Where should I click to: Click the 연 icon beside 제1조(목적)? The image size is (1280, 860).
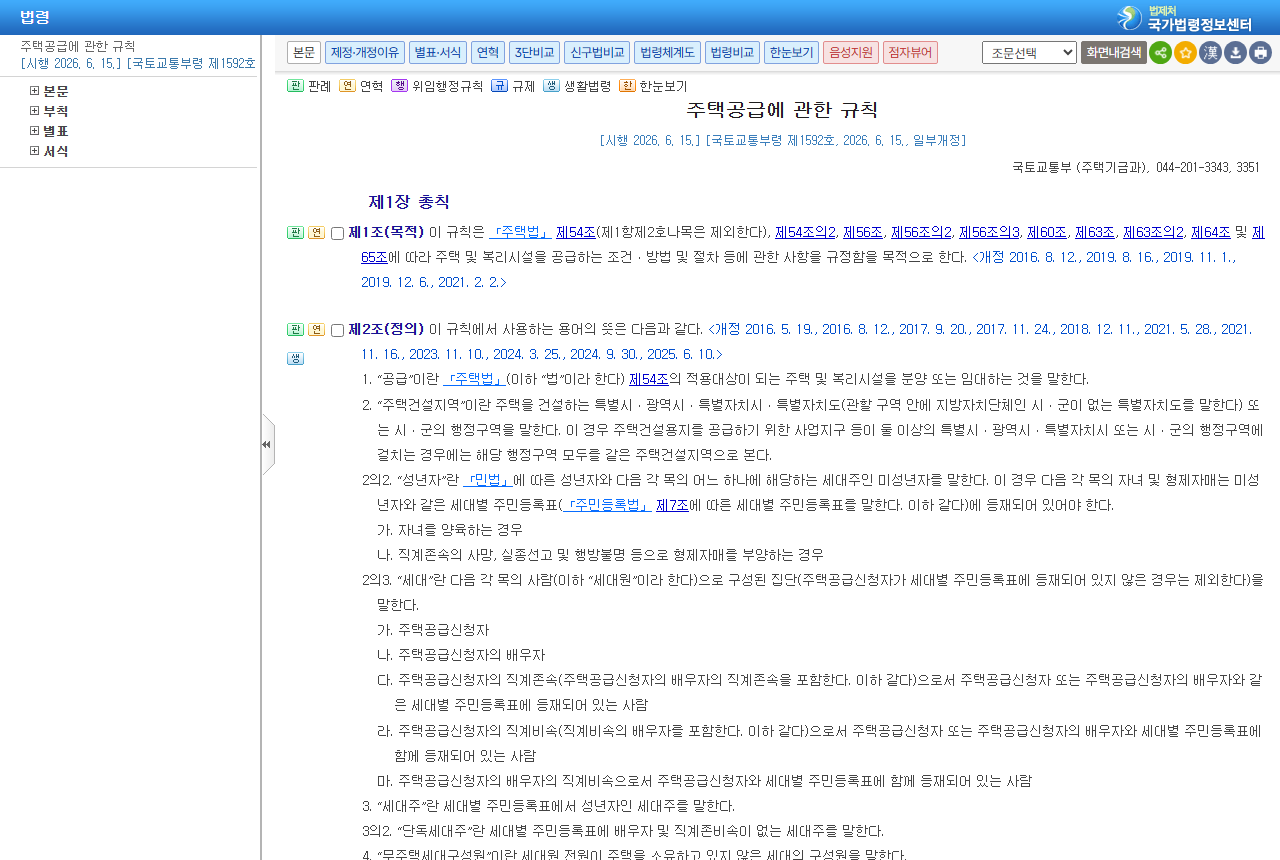pyautogui.click(x=316, y=233)
